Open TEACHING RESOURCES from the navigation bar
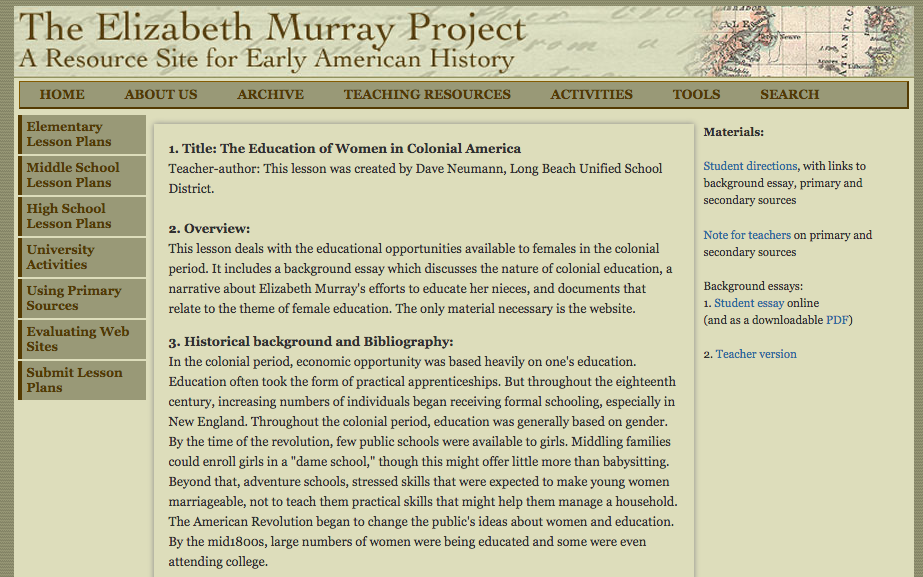The image size is (923, 577). (426, 94)
